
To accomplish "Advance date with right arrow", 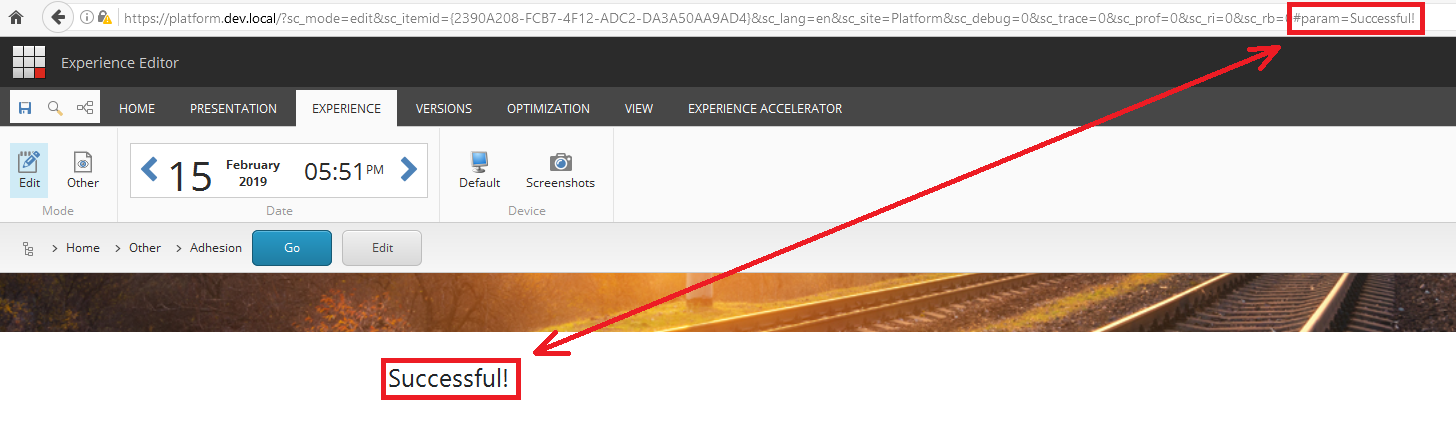I will tap(408, 170).
